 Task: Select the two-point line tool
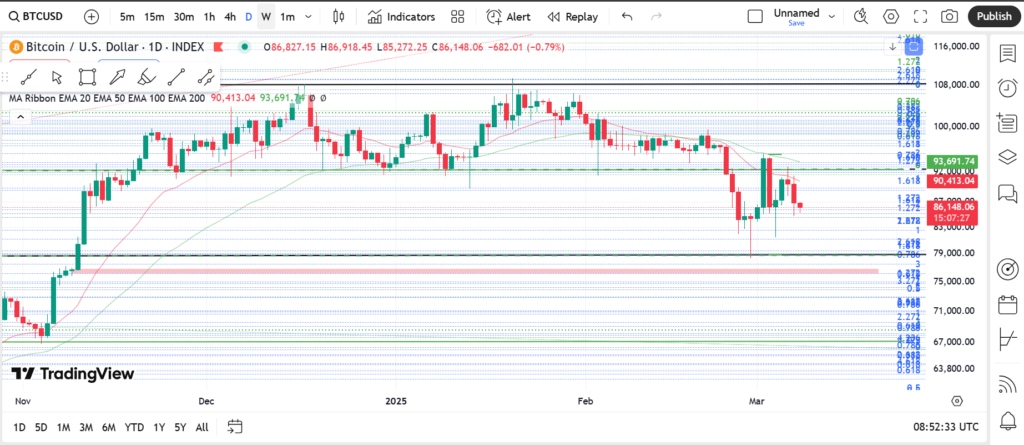coord(176,77)
